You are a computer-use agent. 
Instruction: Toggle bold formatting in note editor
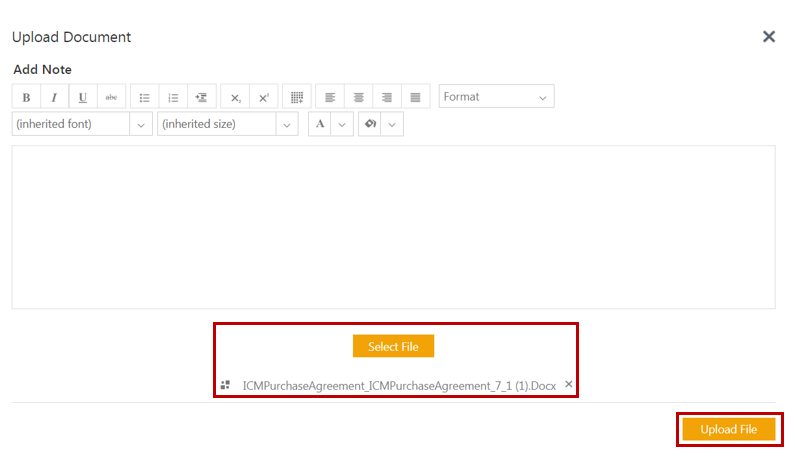(x=26, y=97)
